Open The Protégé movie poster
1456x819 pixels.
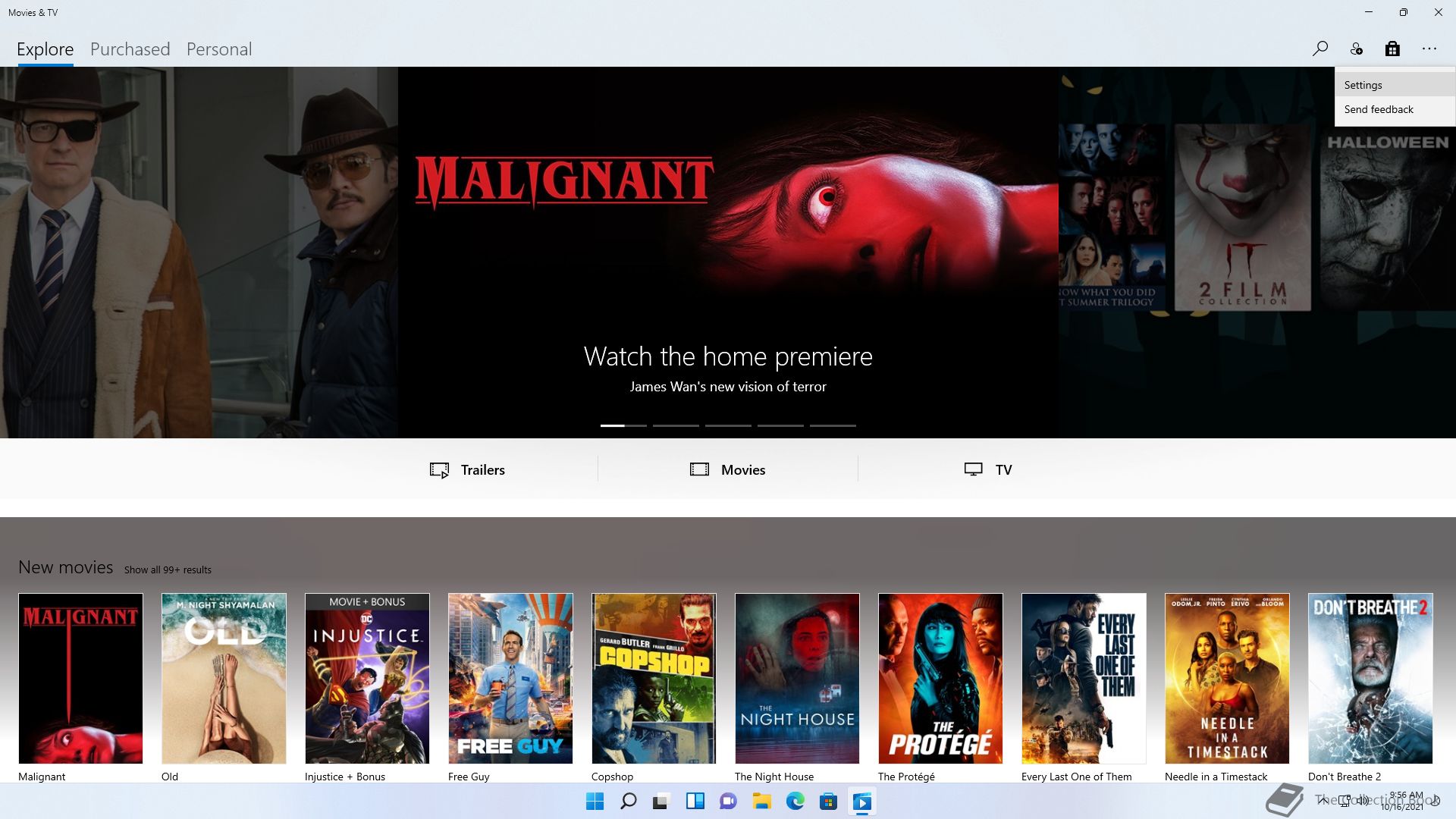tap(940, 679)
